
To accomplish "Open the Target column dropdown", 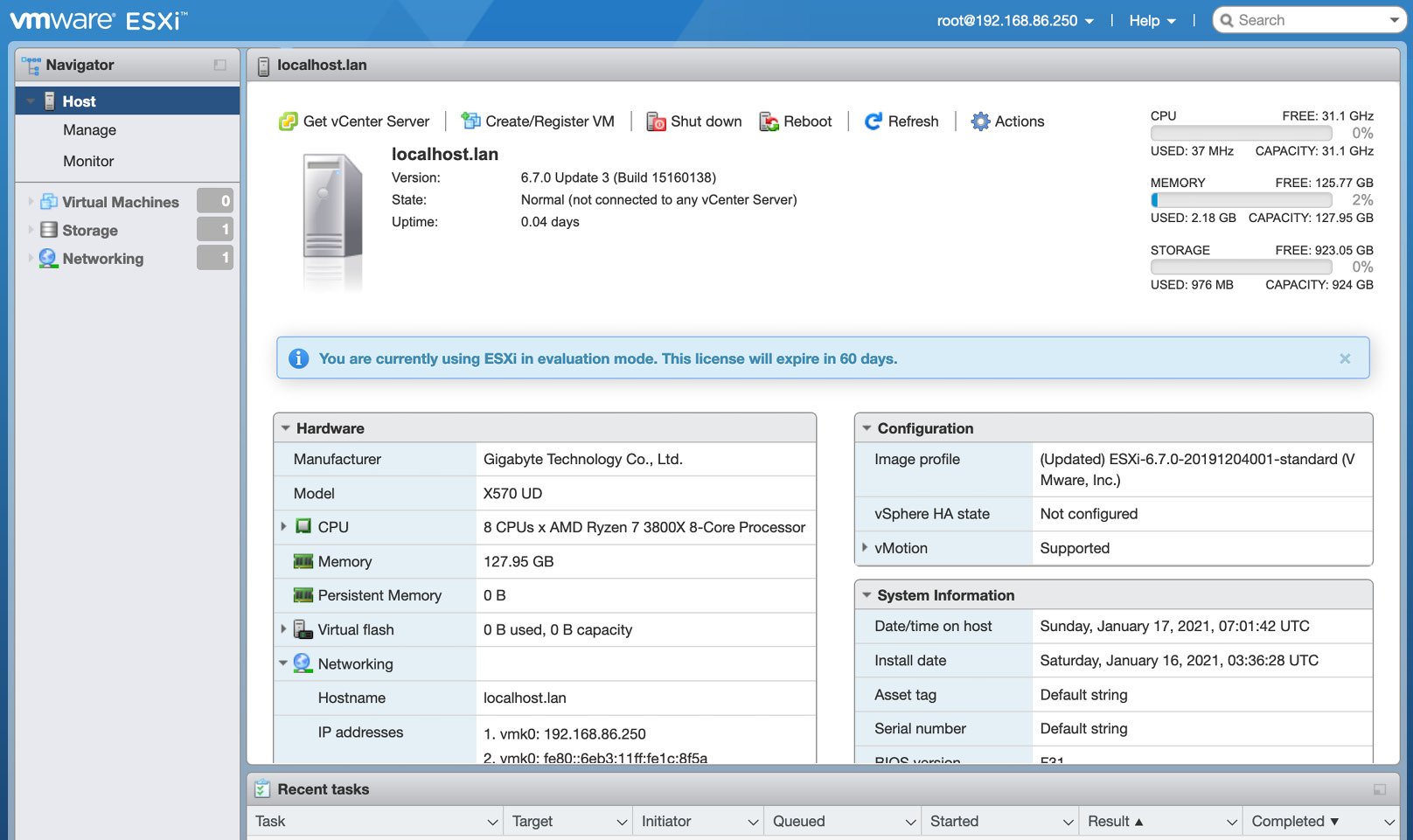I will (x=622, y=822).
